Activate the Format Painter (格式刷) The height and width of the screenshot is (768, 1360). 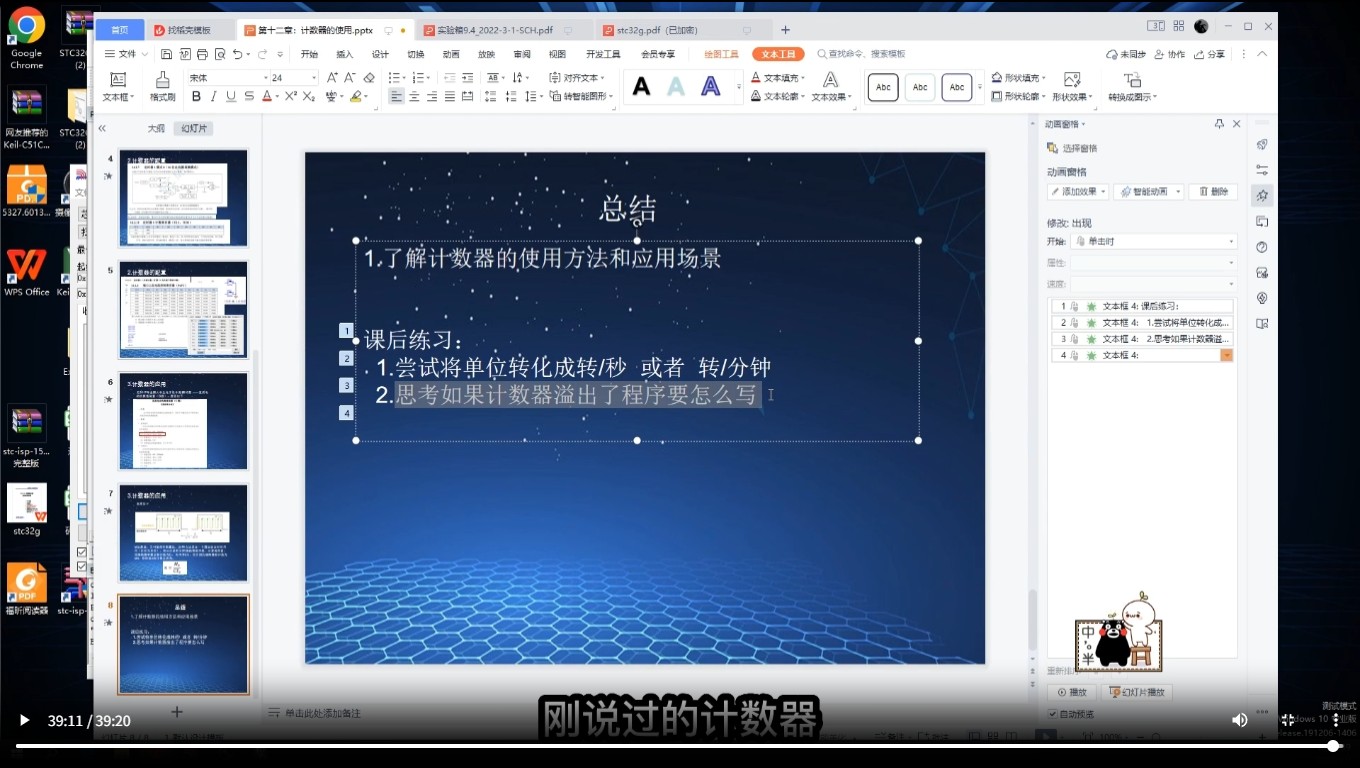(163, 87)
